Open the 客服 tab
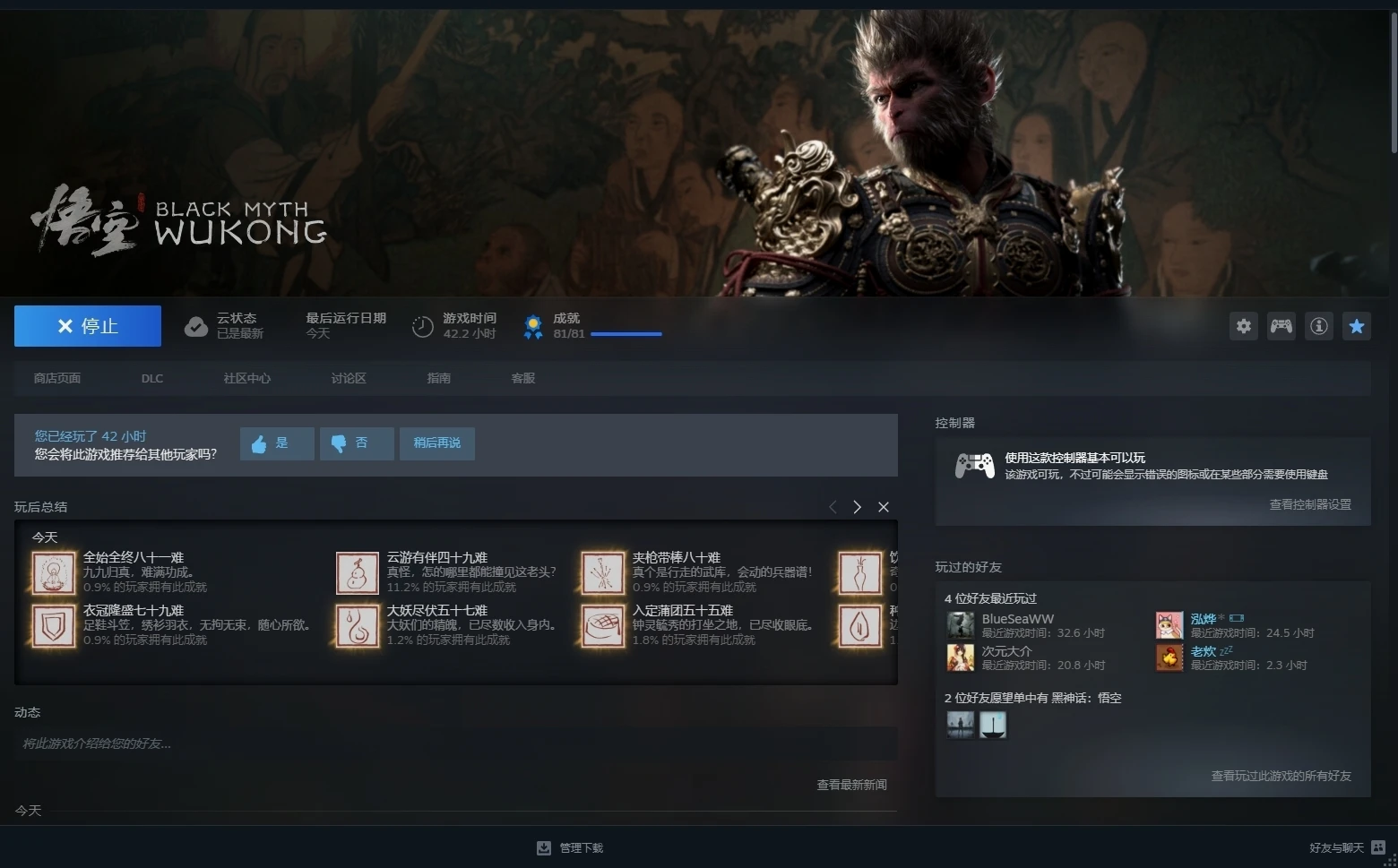The width and height of the screenshot is (1398, 868). click(x=523, y=378)
